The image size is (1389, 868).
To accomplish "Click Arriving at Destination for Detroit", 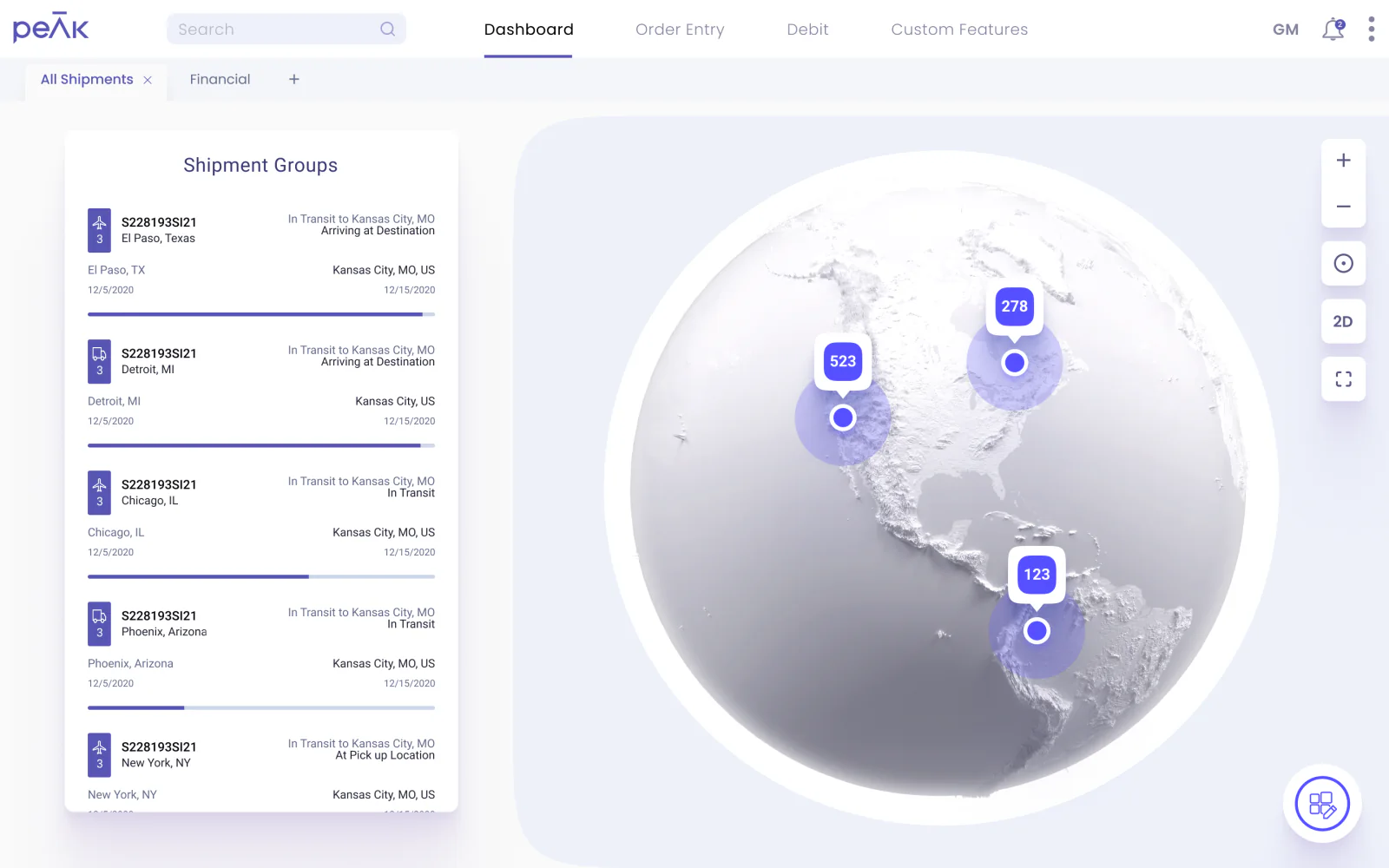I will coord(378,362).
